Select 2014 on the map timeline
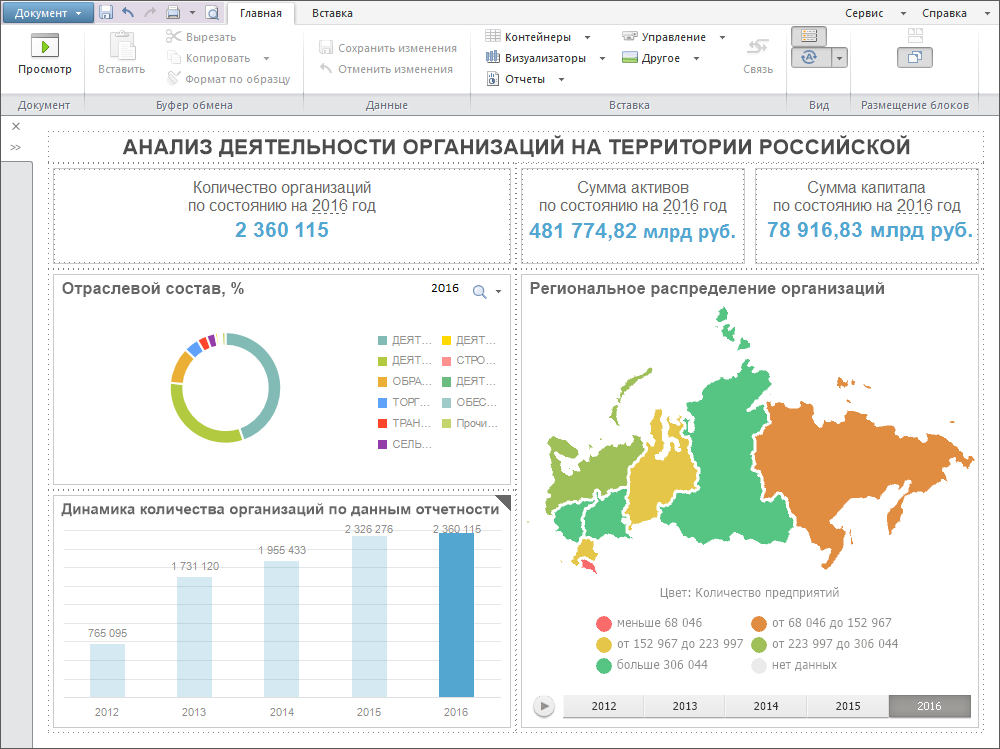The height and width of the screenshot is (749, 1000). [x=765, y=706]
